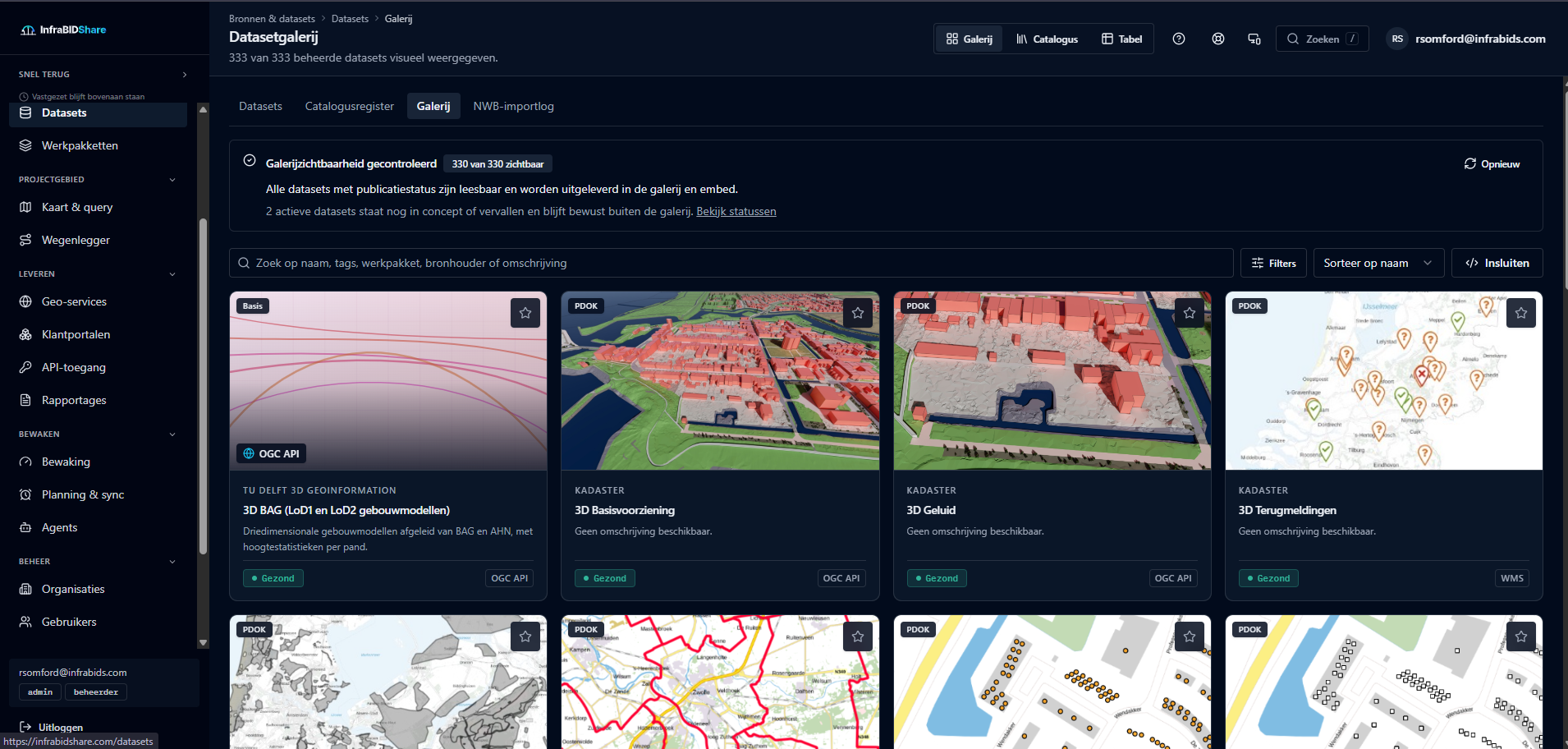Click the InfraBIDShare logo
This screenshot has height=749, width=1568.
tap(63, 30)
